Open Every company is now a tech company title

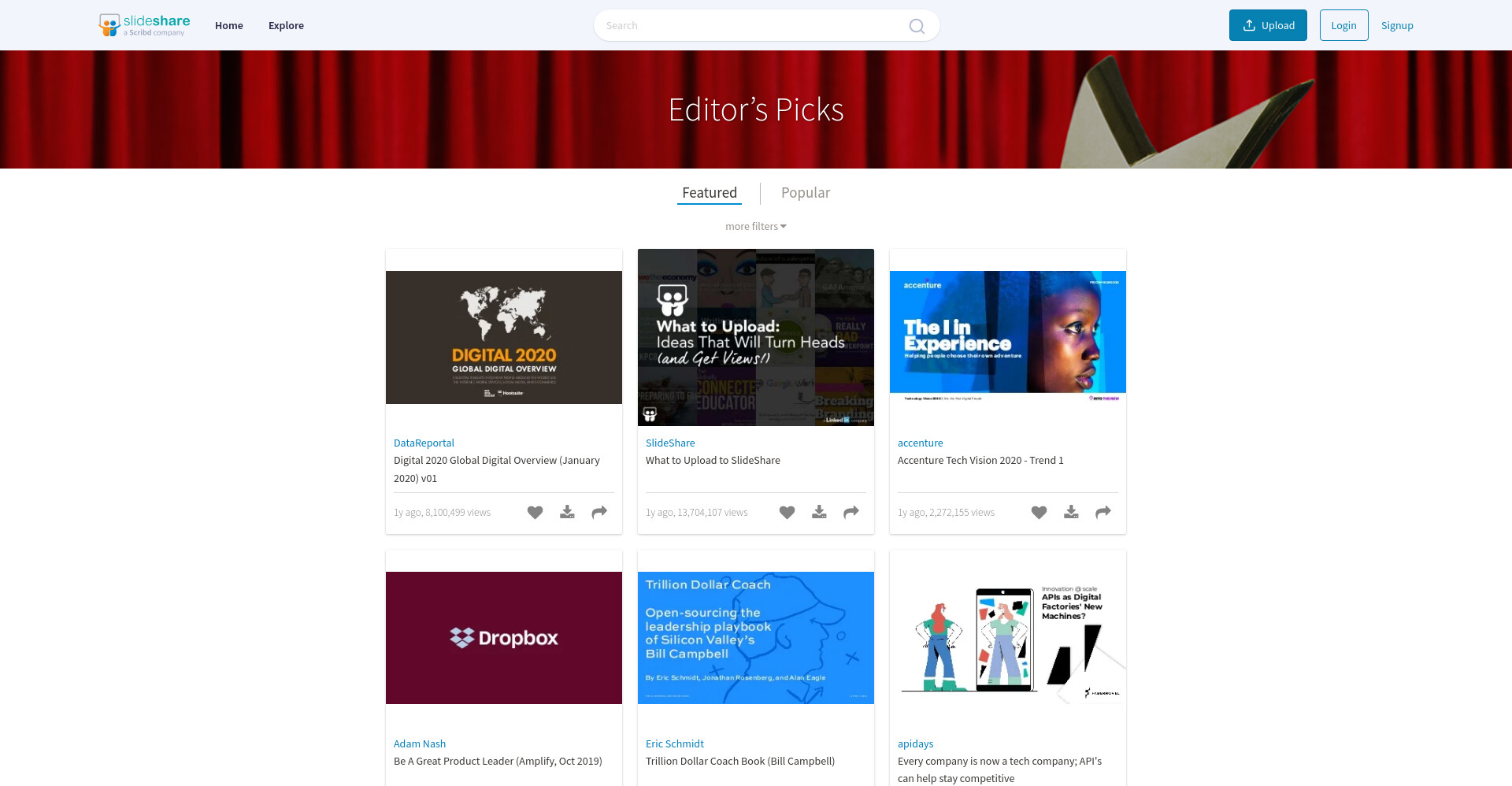(999, 769)
